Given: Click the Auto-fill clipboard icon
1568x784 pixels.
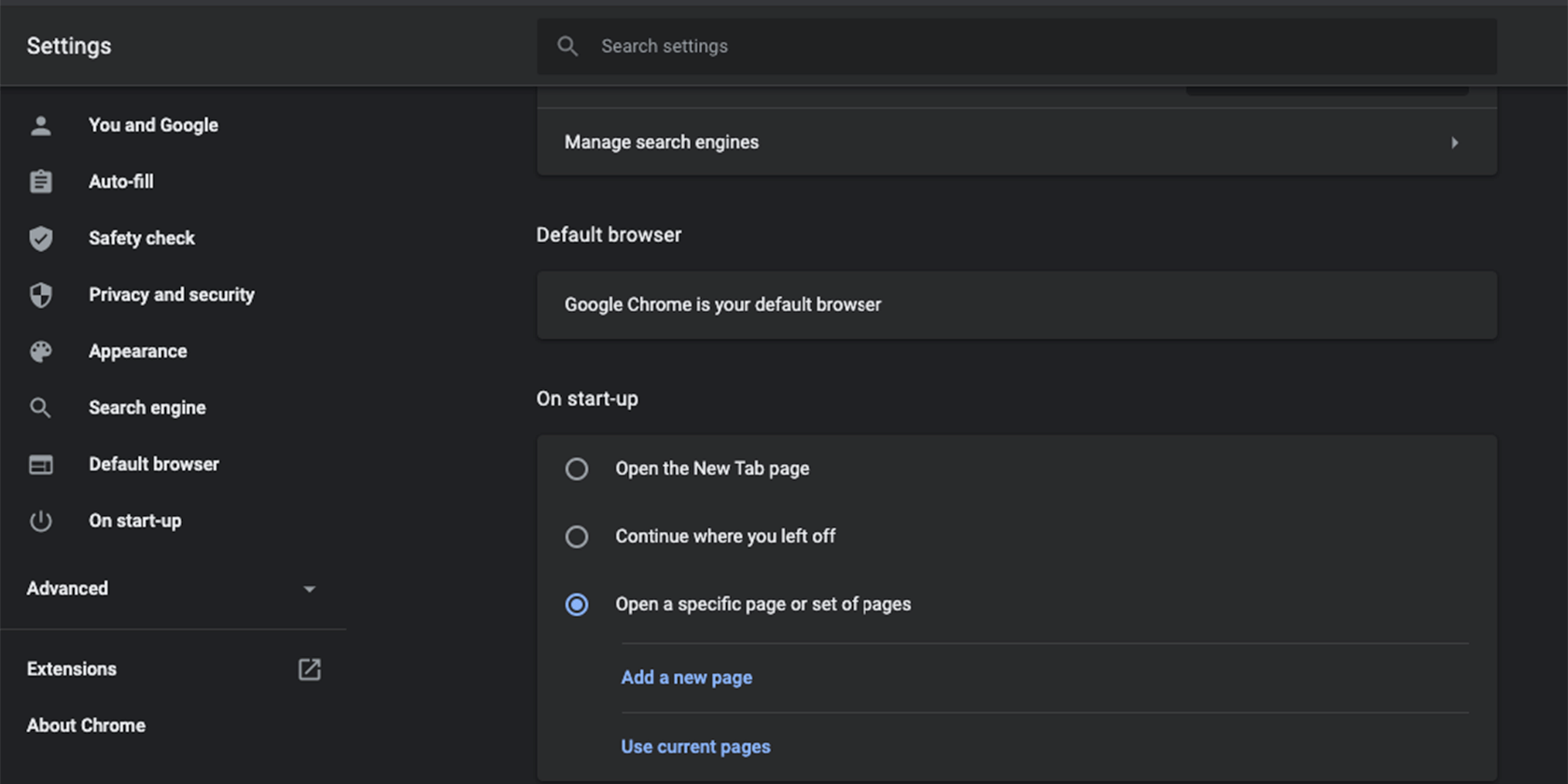Looking at the screenshot, I should 40,182.
